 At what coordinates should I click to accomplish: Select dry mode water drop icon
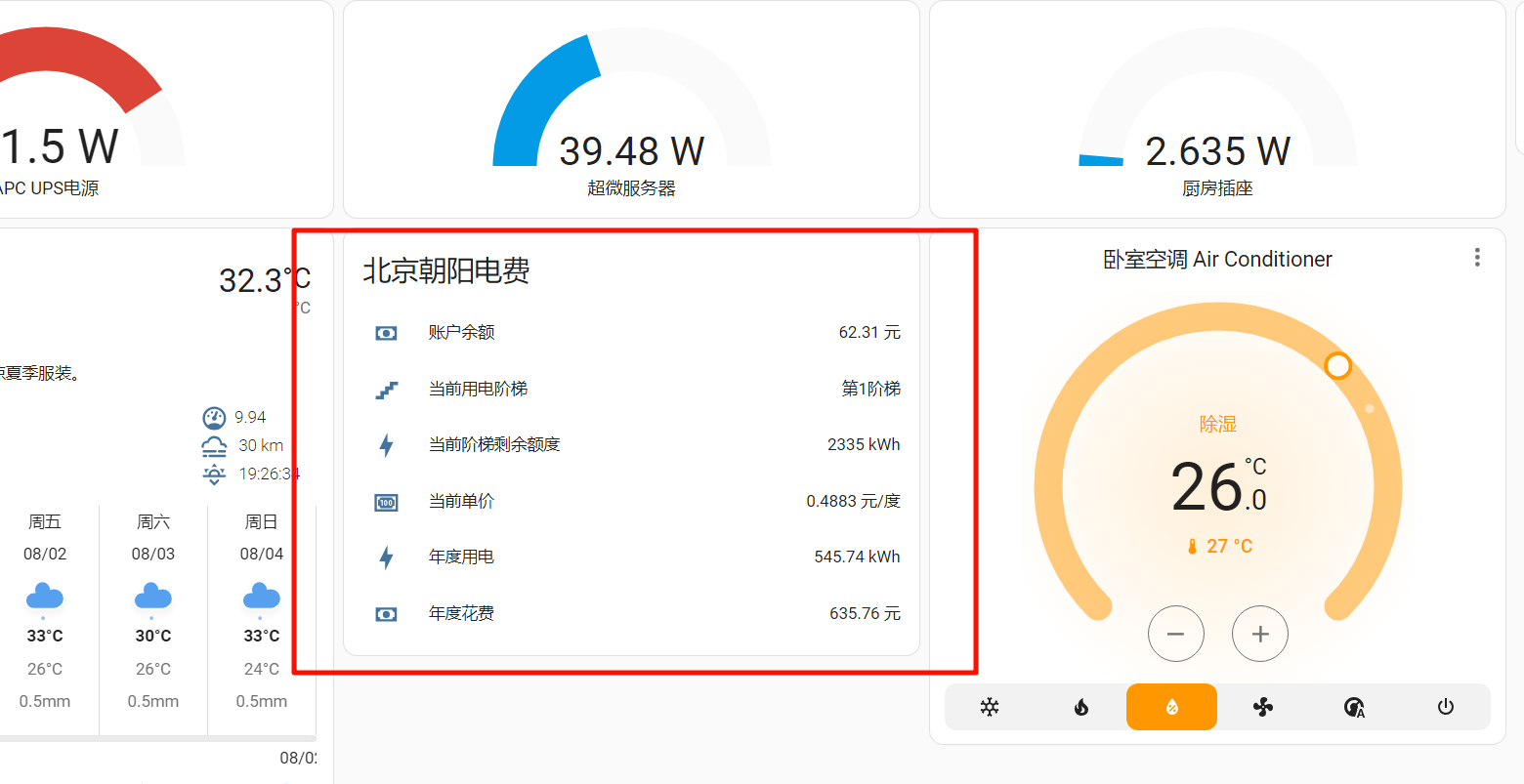tap(1171, 707)
